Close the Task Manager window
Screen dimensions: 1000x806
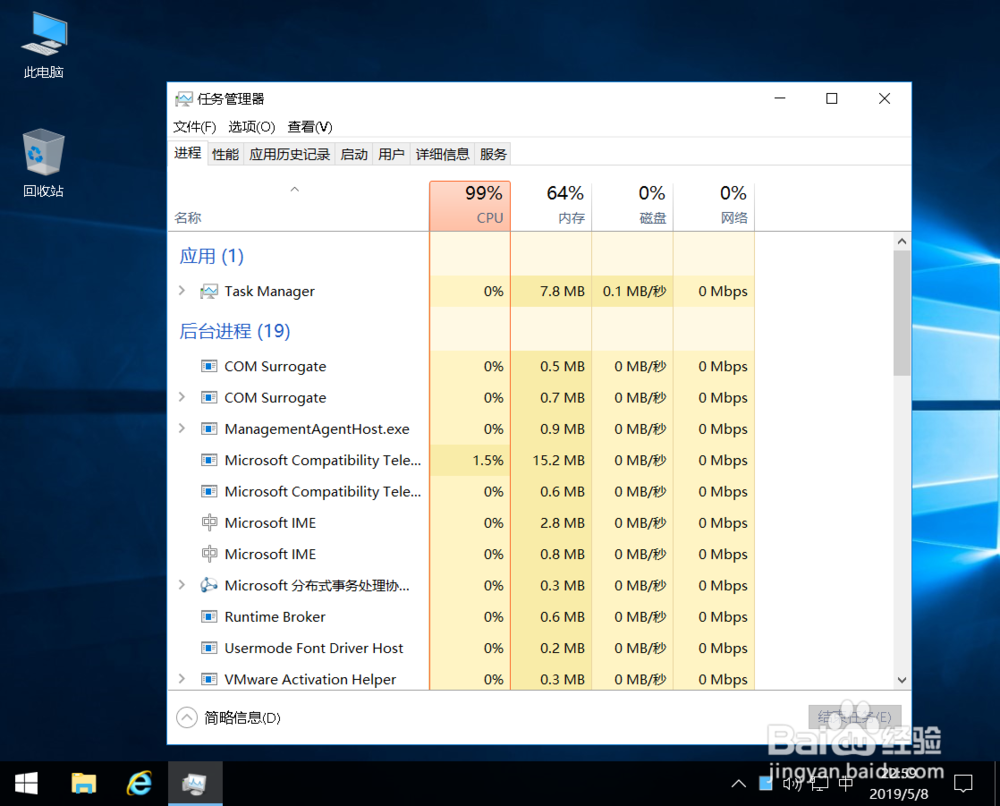[x=885, y=98]
